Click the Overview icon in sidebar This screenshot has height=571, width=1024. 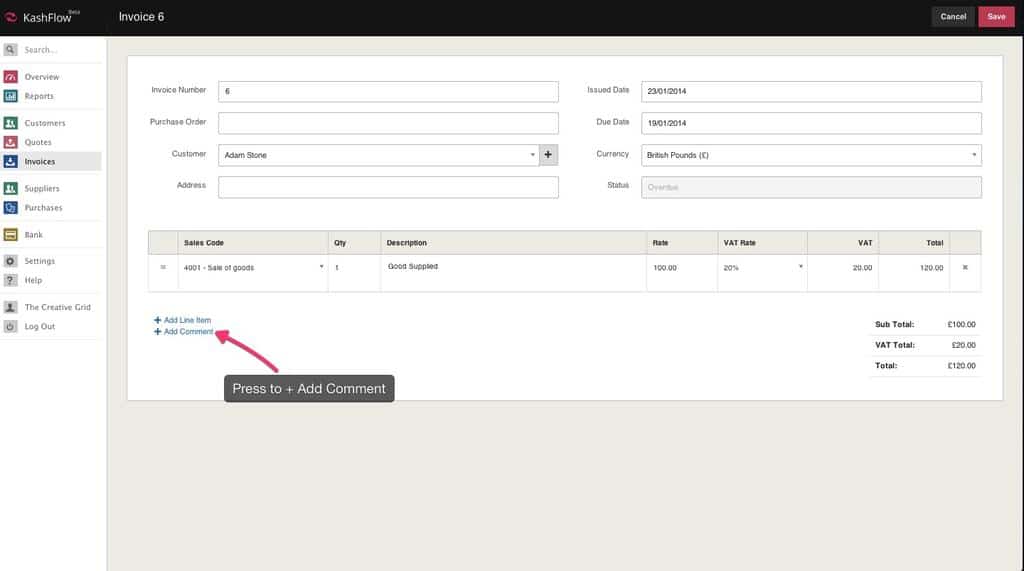(x=11, y=77)
